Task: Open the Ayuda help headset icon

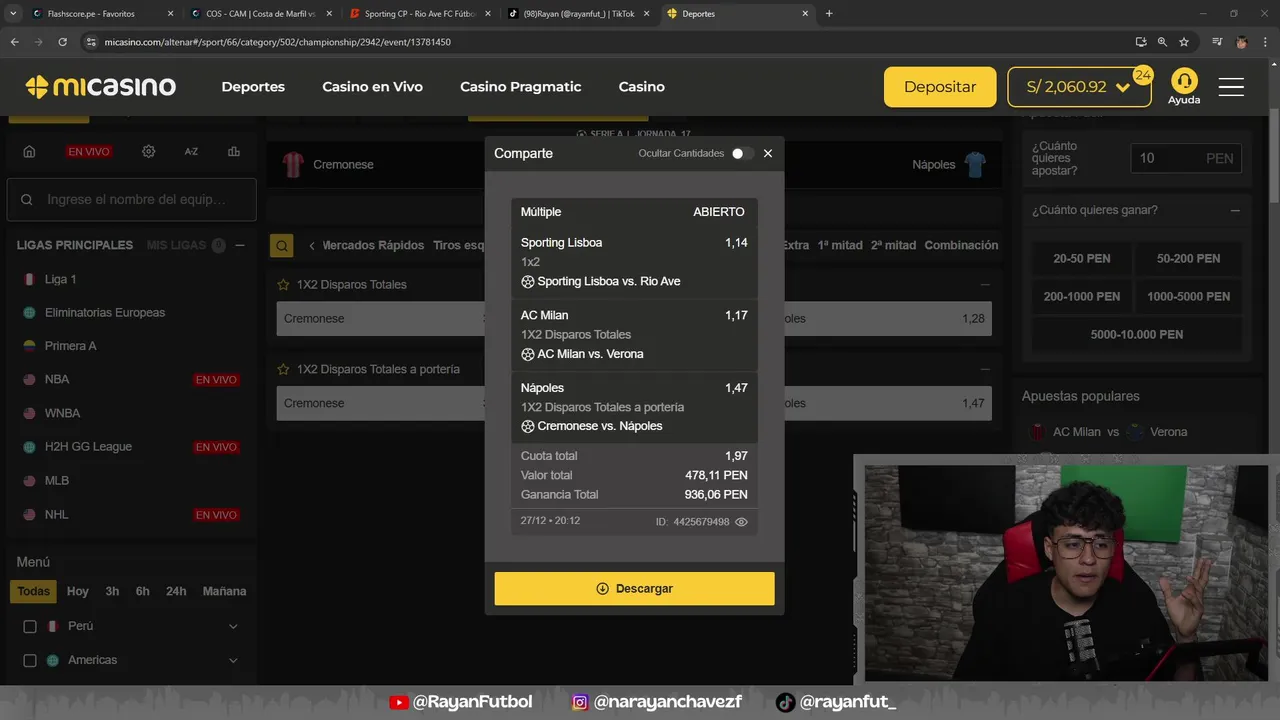Action: pyautogui.click(x=1184, y=80)
